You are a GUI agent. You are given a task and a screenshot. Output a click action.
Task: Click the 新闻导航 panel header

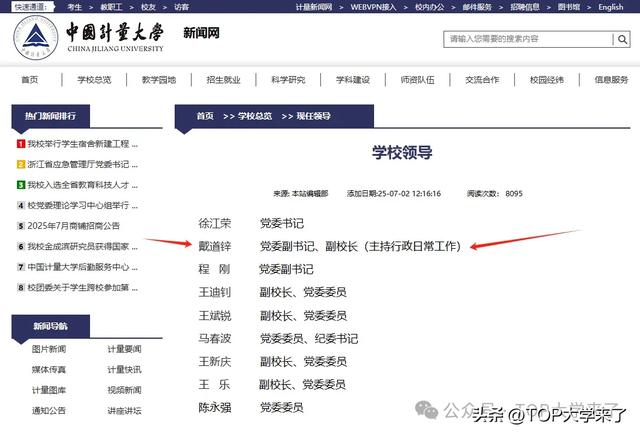pyautogui.click(x=51, y=326)
